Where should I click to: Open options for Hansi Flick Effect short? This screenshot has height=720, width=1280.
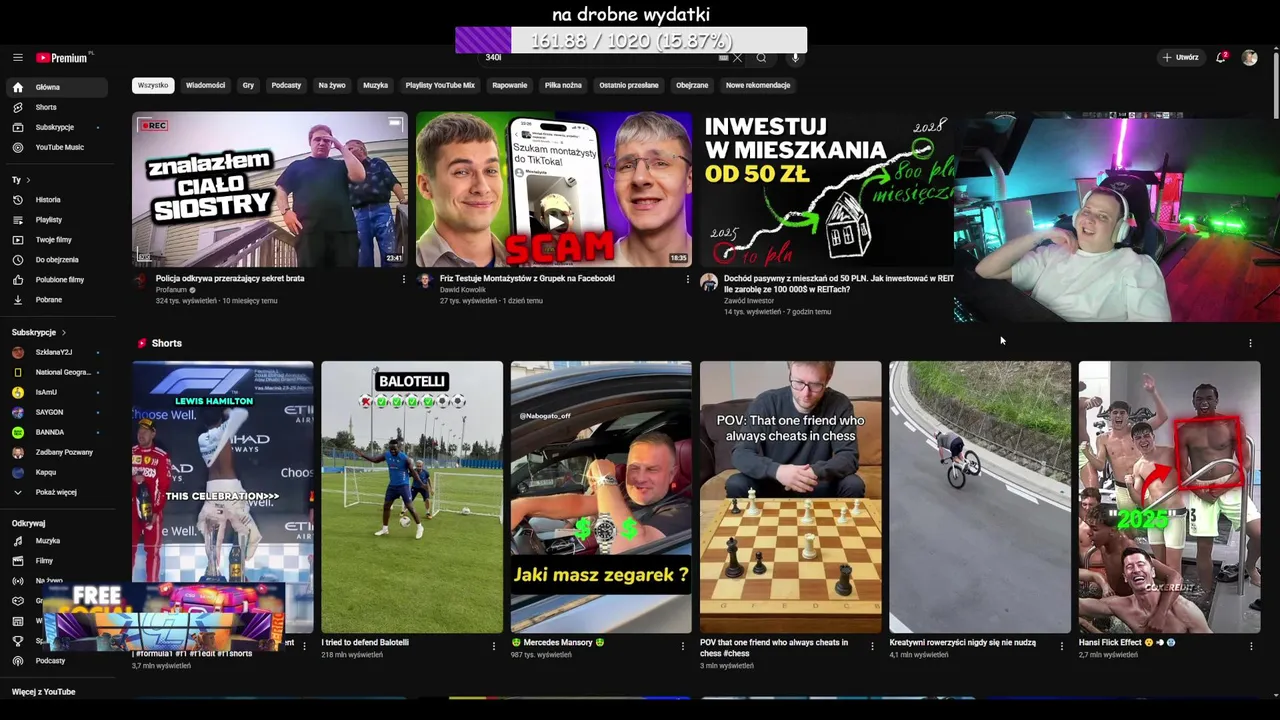tap(1251, 646)
